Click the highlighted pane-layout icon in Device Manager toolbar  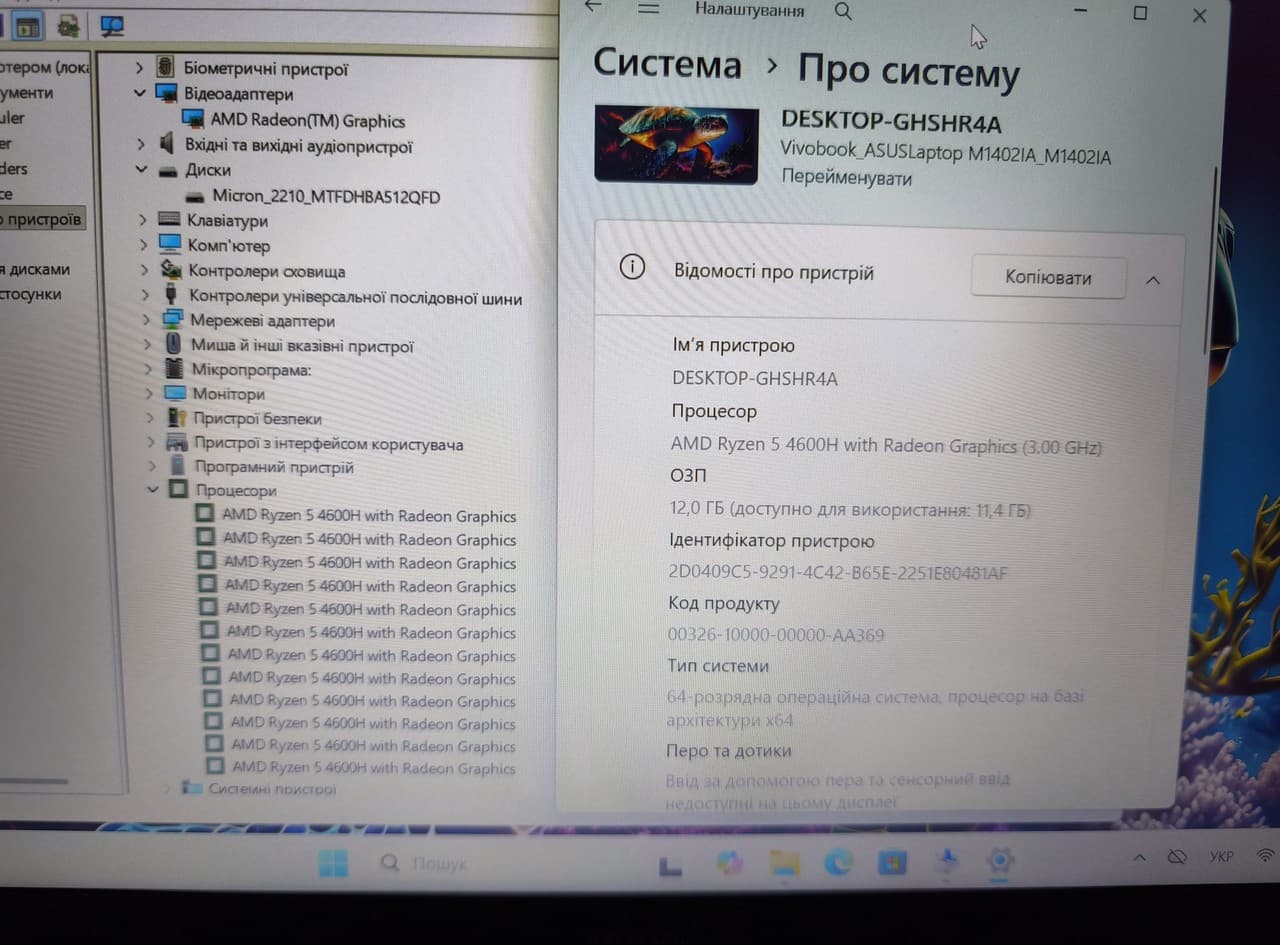click(x=27, y=26)
